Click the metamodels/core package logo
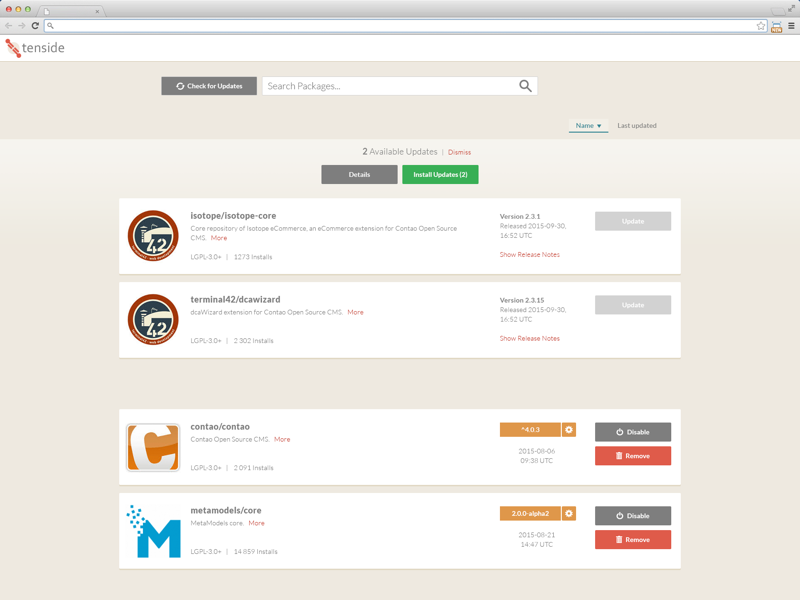This screenshot has height=600, width=800. [x=153, y=531]
